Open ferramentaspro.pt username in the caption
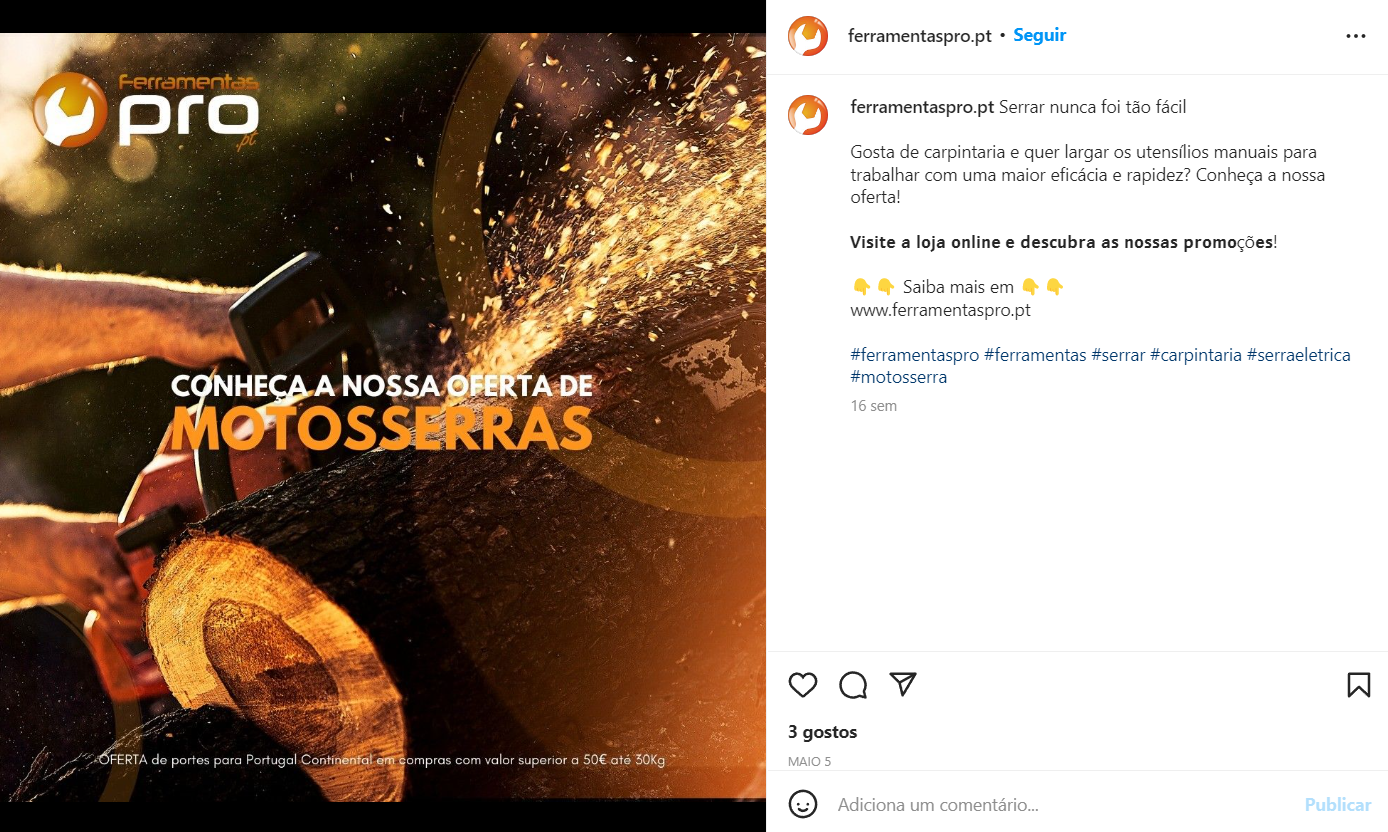The image size is (1388, 832). (x=922, y=107)
